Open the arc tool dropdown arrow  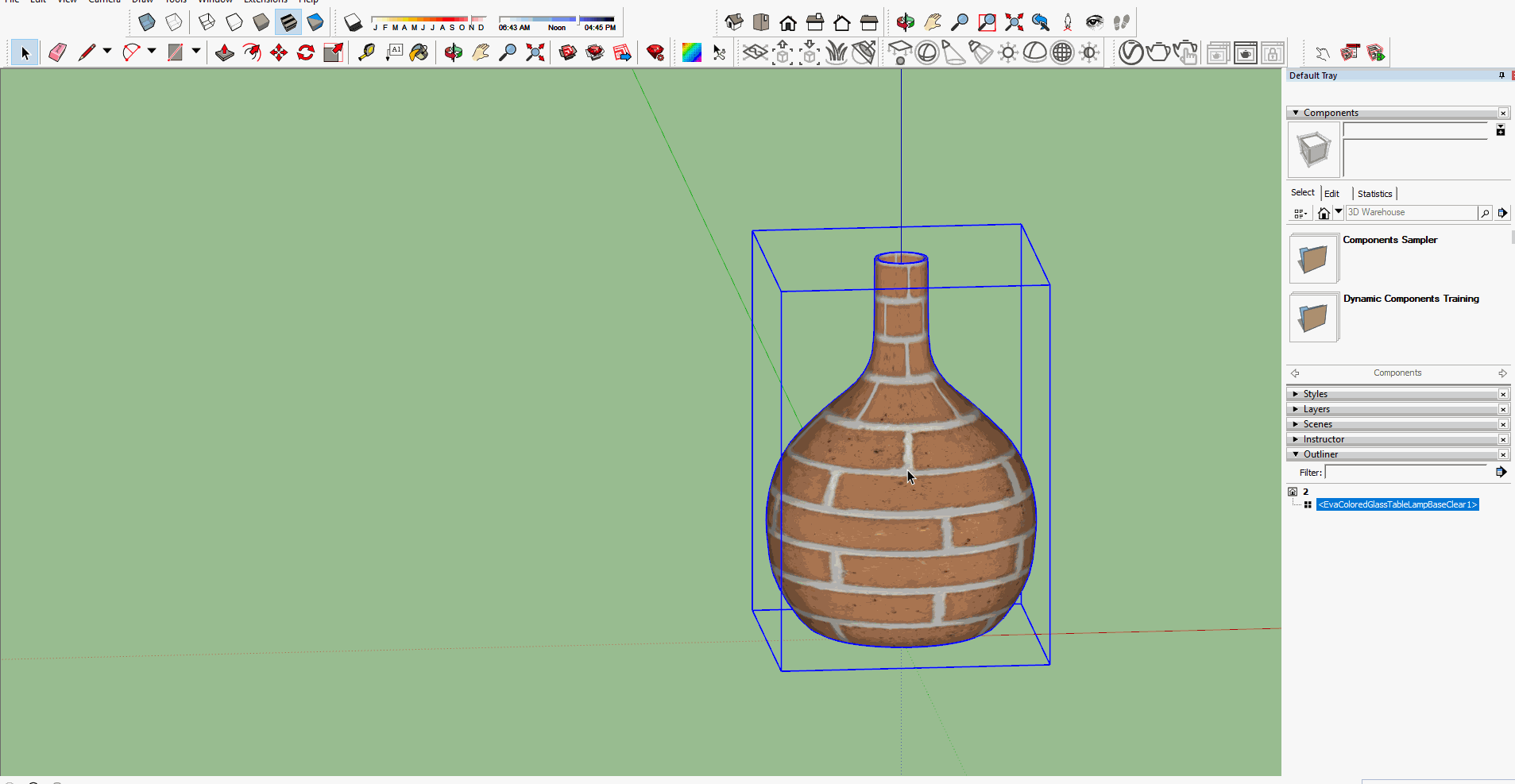tap(152, 52)
